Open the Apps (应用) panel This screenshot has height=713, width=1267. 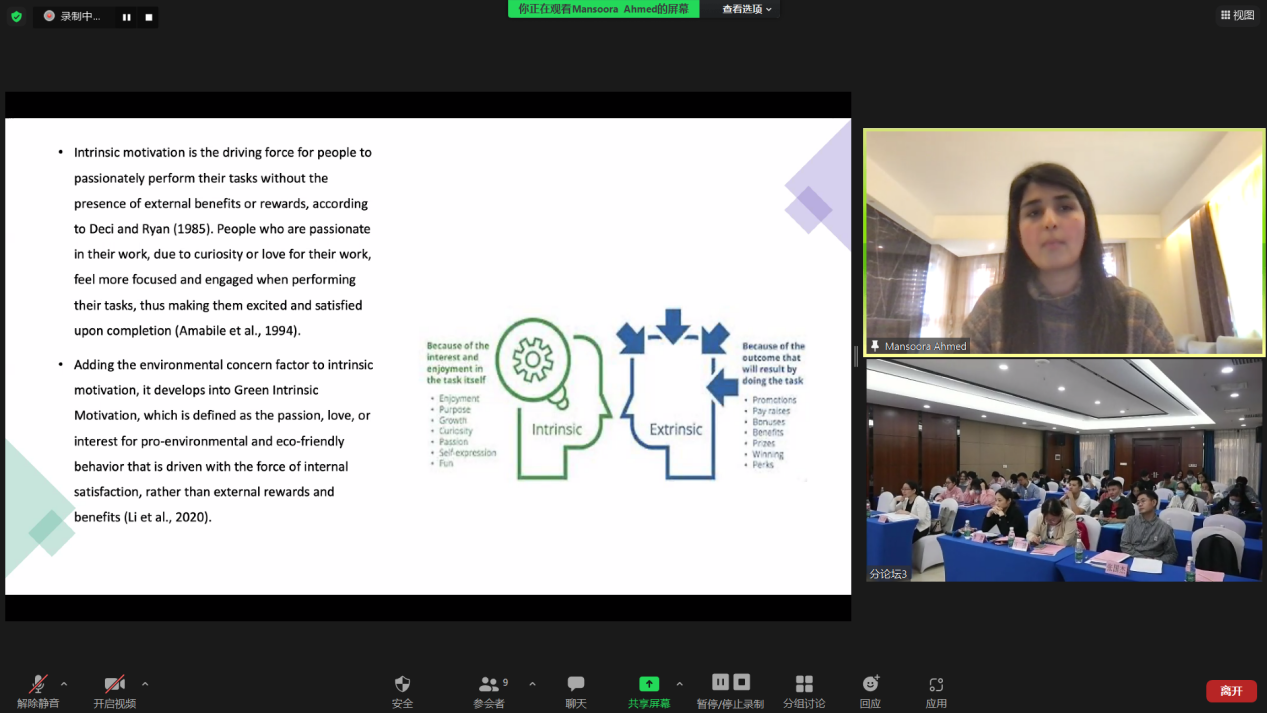click(x=936, y=691)
